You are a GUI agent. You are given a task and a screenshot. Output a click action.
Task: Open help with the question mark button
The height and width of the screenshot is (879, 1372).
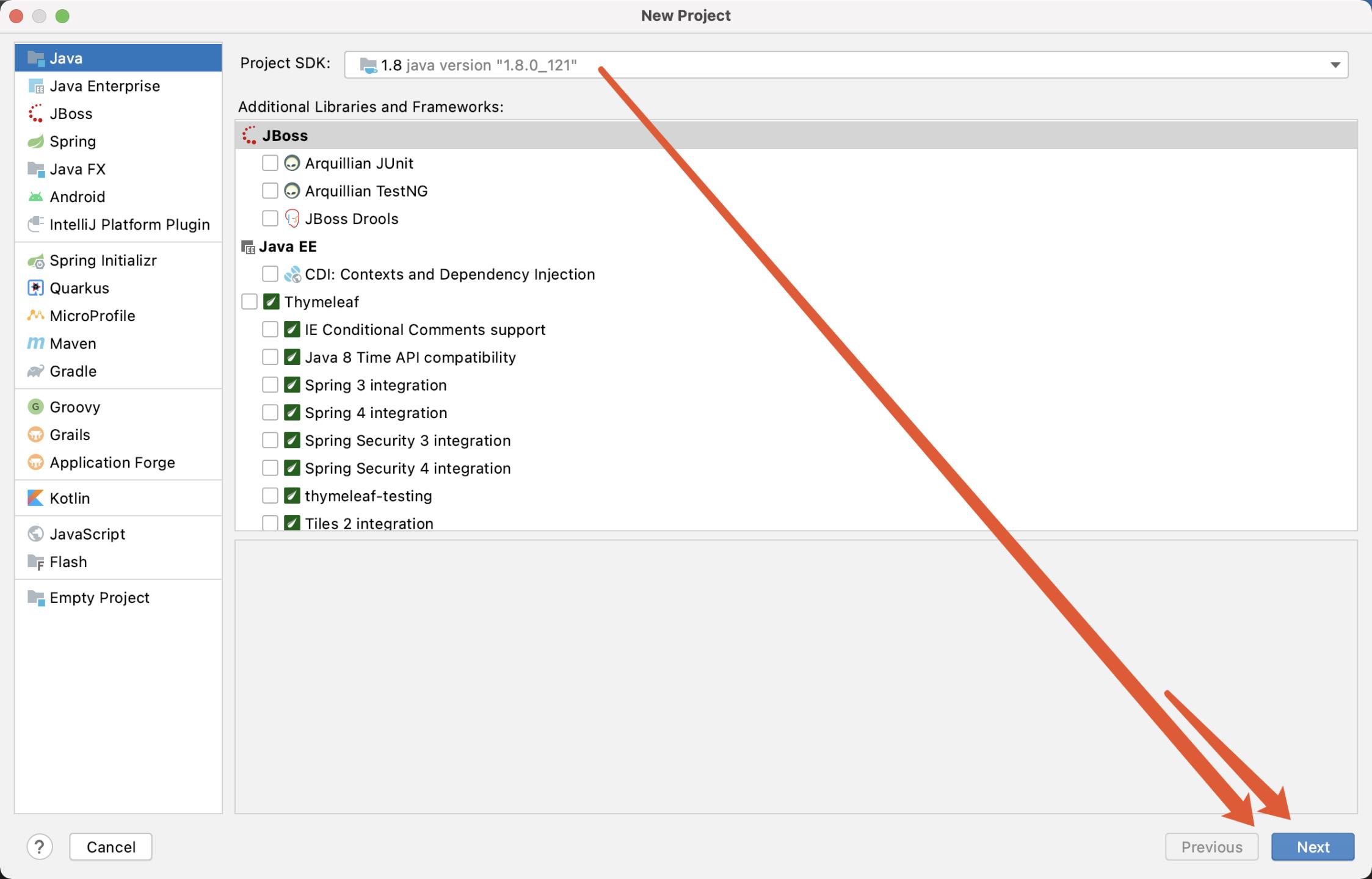[x=40, y=847]
